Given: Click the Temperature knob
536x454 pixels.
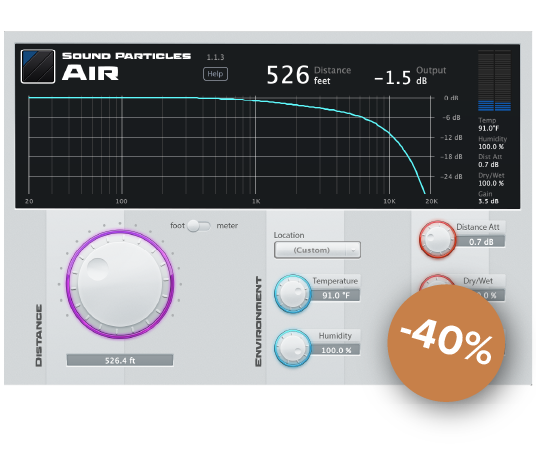Looking at the screenshot, I should pos(293,293).
